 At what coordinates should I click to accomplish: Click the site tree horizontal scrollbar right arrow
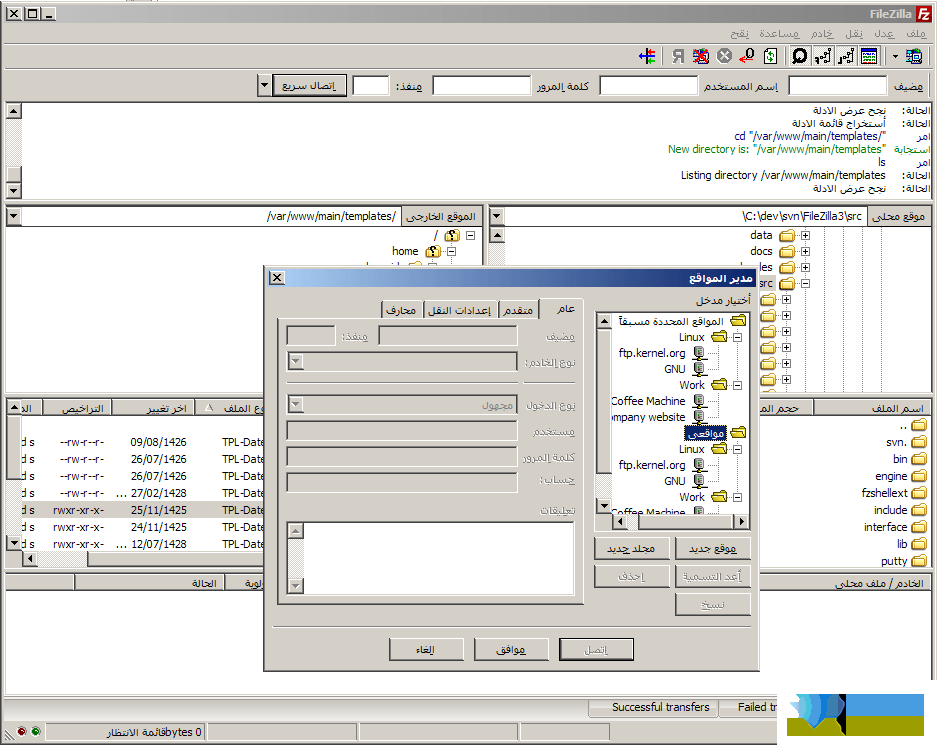click(x=741, y=522)
